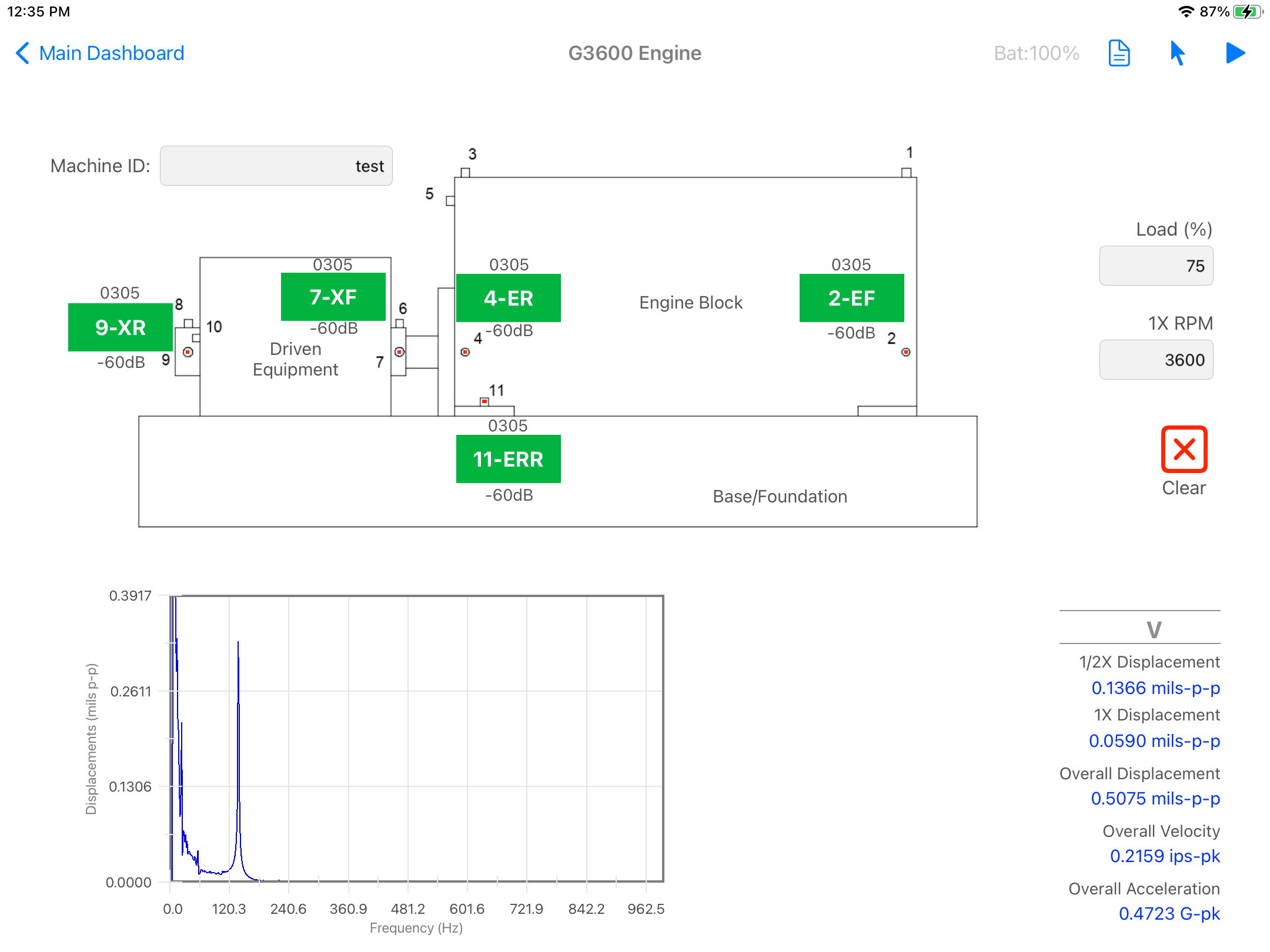Tap red sensor point 11

[484, 401]
